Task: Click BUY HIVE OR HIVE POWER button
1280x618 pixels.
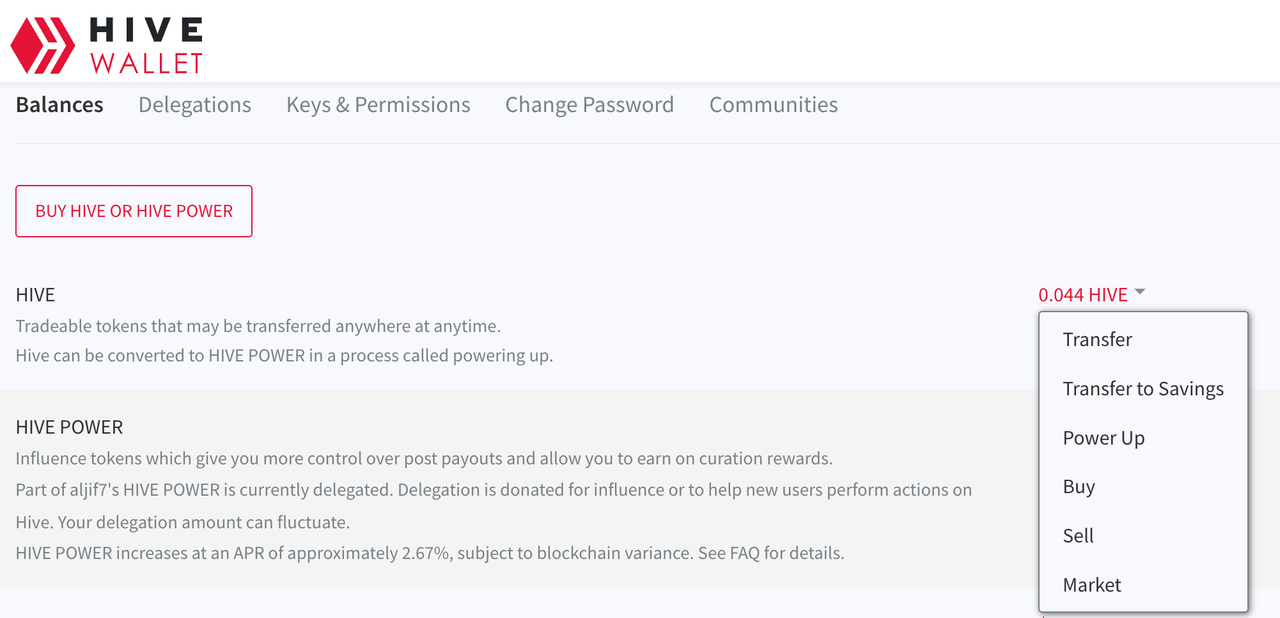Action: (134, 211)
